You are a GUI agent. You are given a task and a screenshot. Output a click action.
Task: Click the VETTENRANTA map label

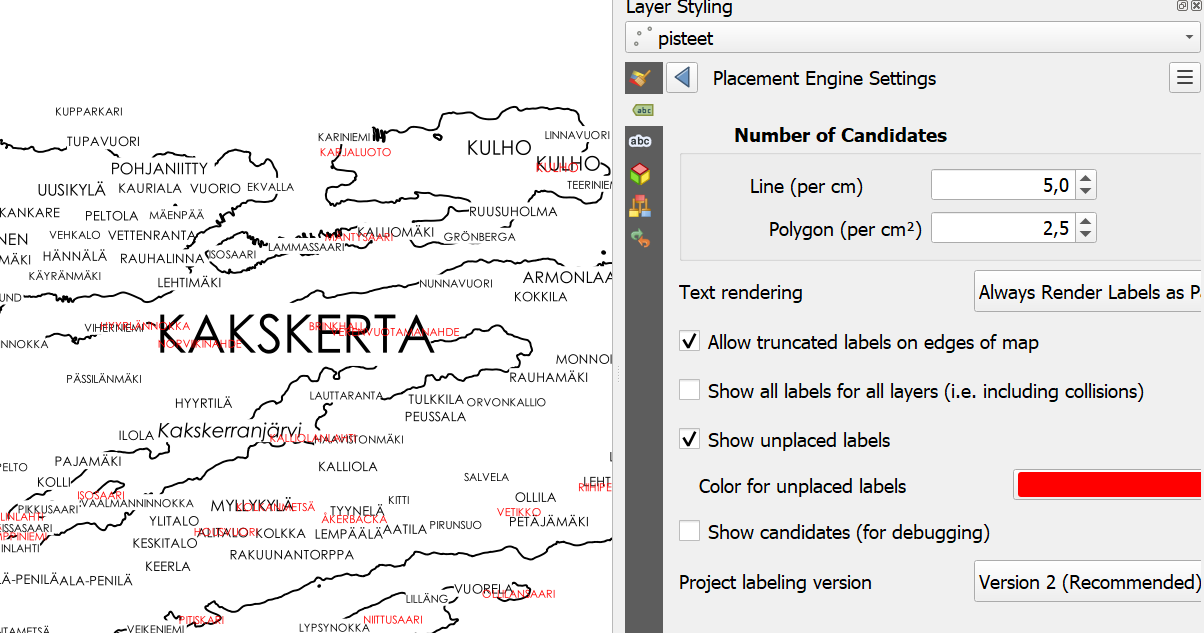[x=151, y=235]
